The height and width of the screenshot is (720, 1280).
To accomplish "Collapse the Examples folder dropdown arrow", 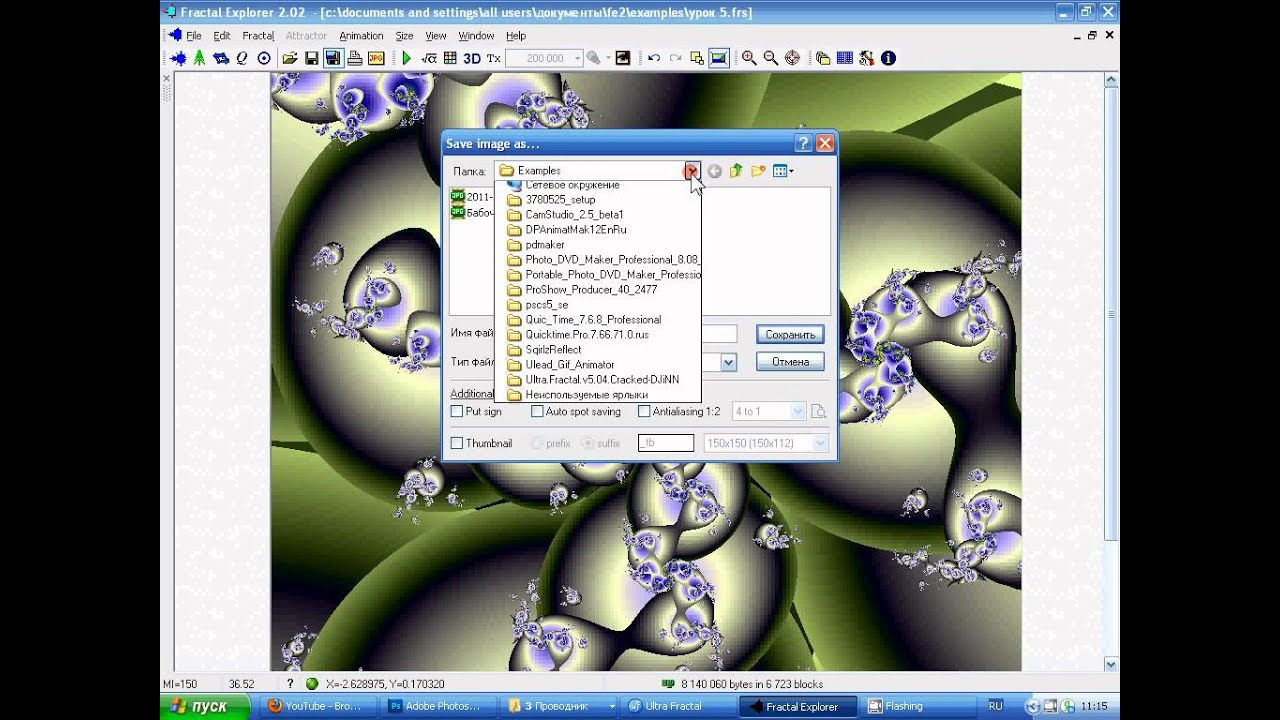I will 691,171.
